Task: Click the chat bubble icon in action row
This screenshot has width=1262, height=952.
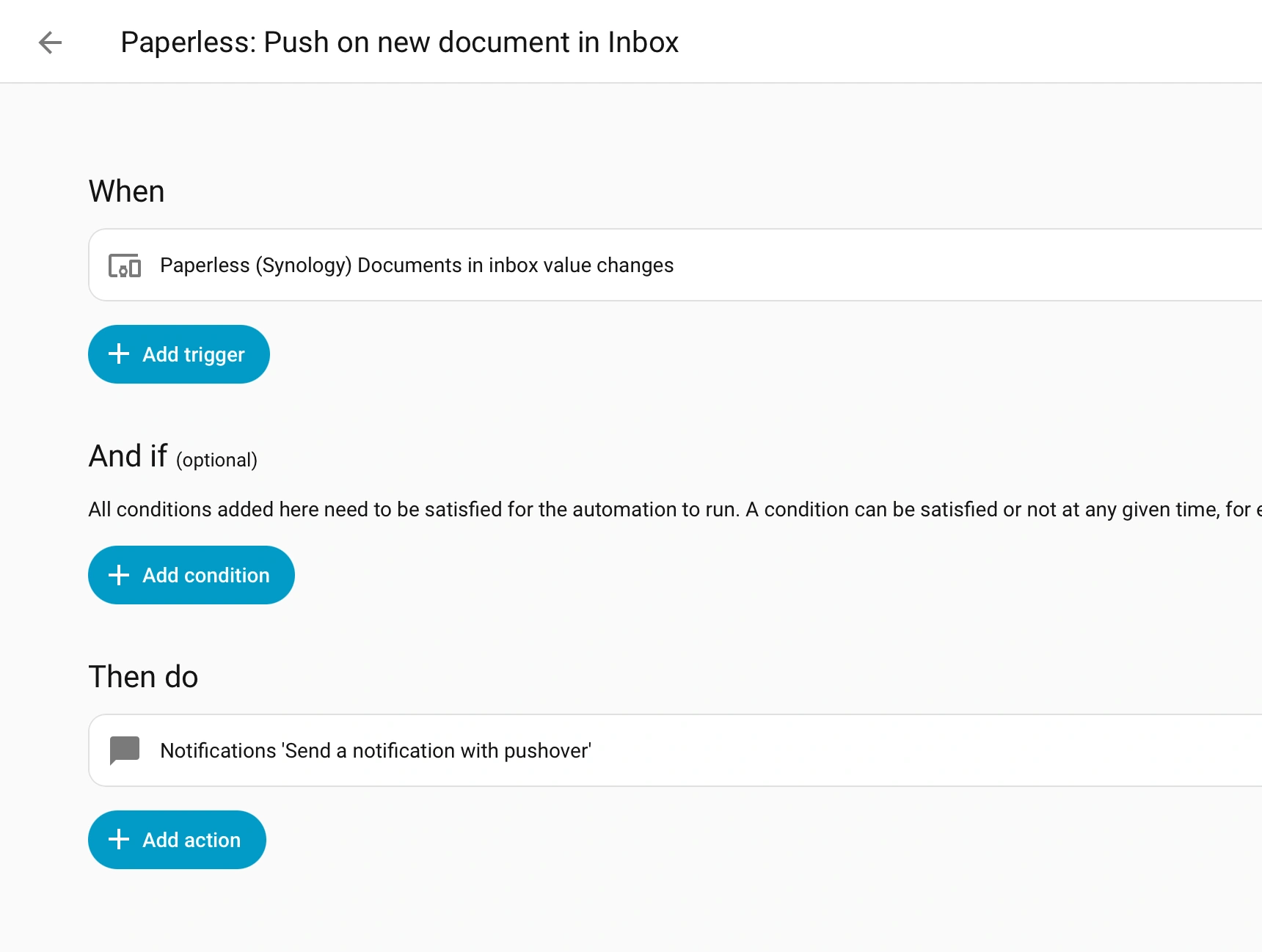Action: 125,750
